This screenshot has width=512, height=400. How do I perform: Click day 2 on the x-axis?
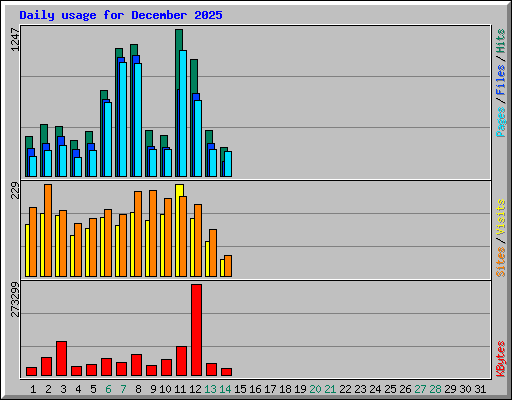48,389
